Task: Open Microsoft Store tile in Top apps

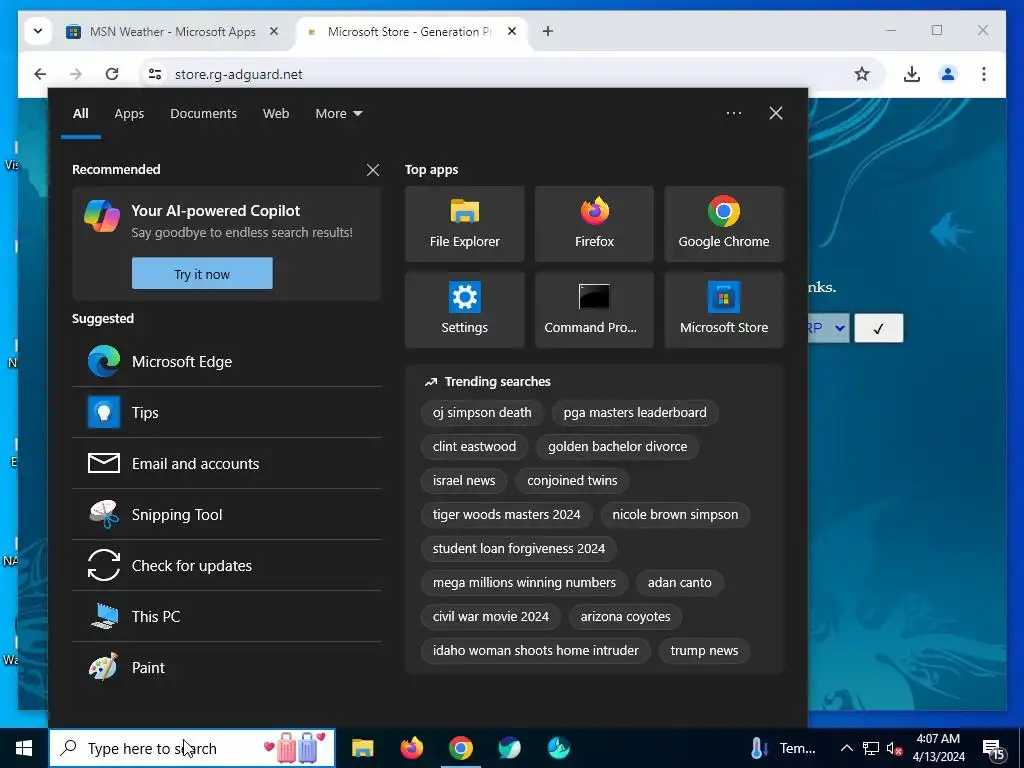Action: (724, 310)
